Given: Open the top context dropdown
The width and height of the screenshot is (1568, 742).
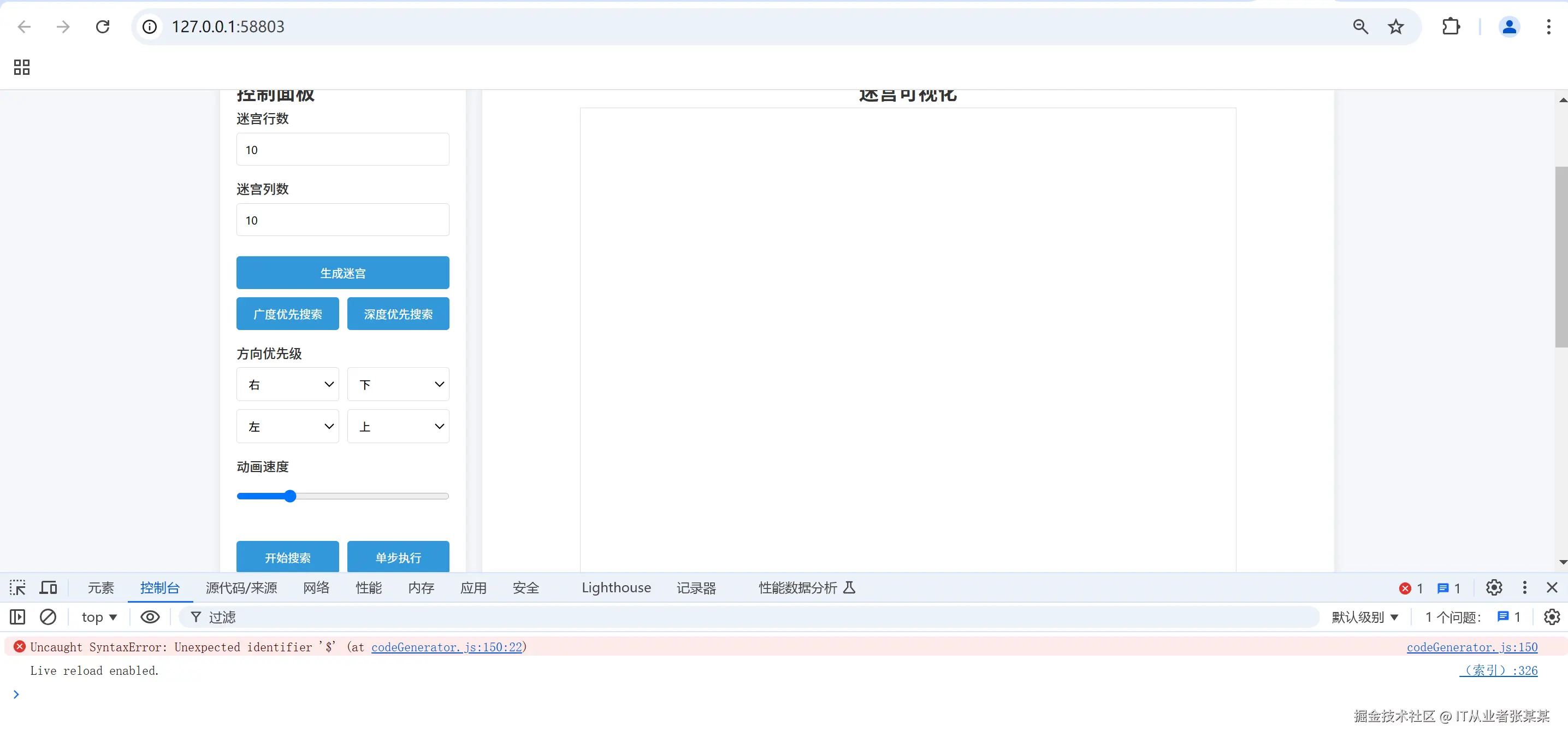Looking at the screenshot, I should tap(99, 617).
